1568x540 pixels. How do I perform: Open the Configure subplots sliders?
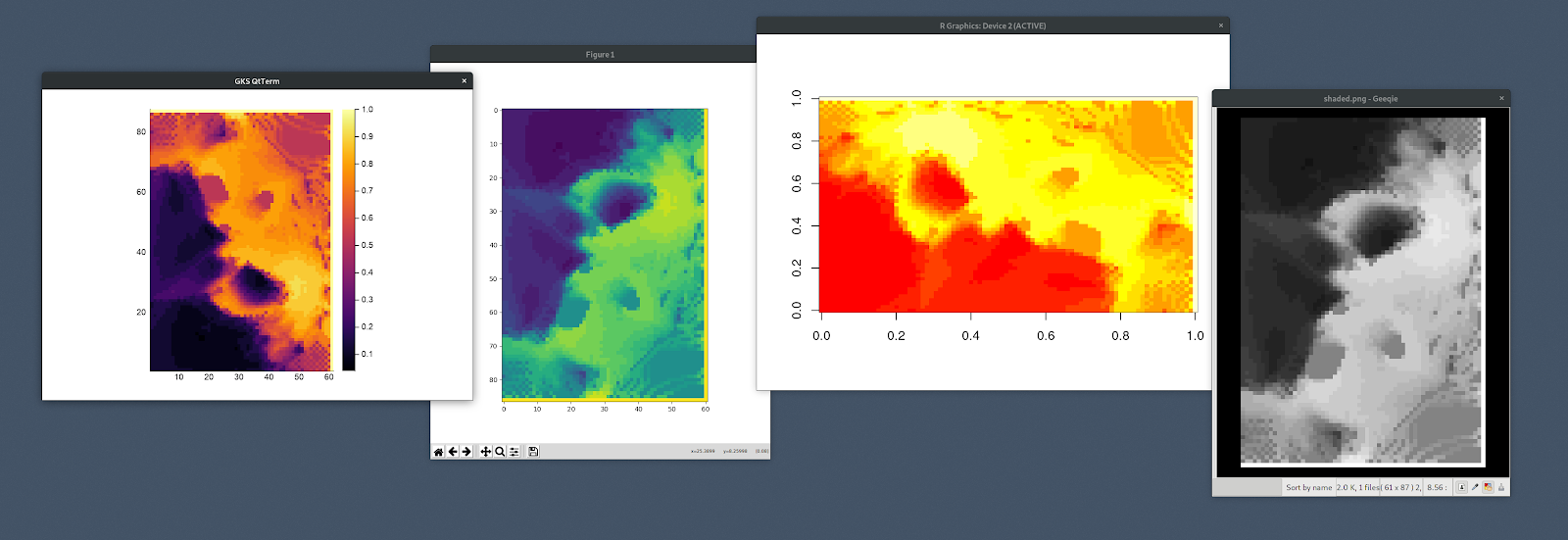click(514, 452)
